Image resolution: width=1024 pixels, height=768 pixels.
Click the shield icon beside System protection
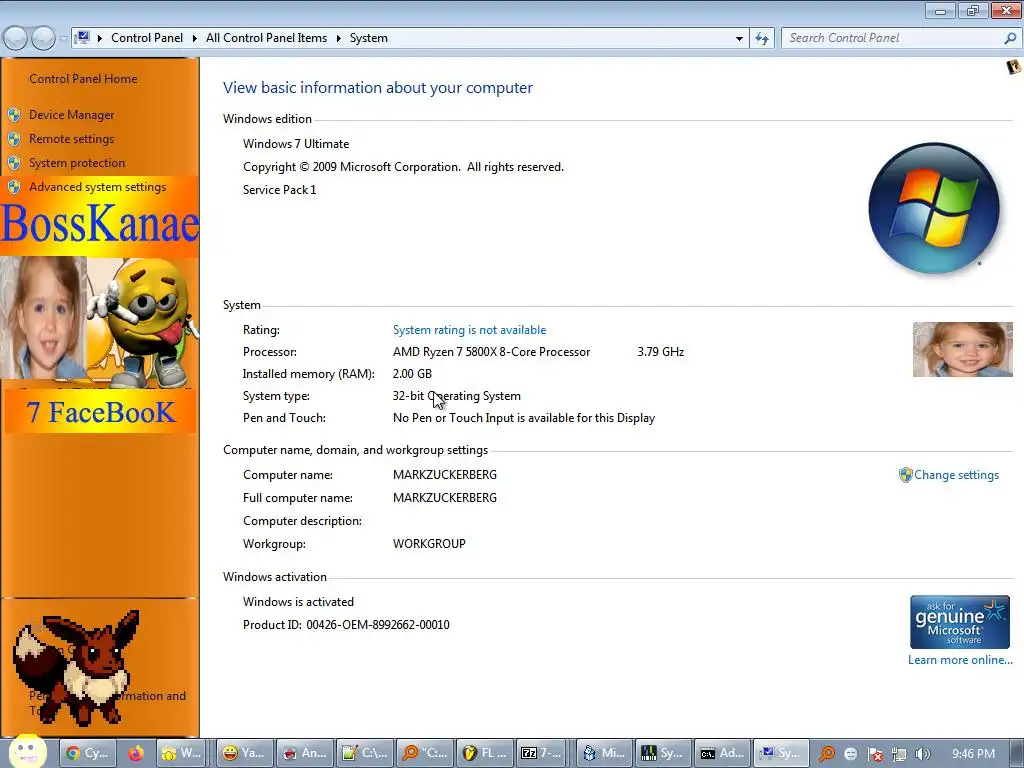14,163
